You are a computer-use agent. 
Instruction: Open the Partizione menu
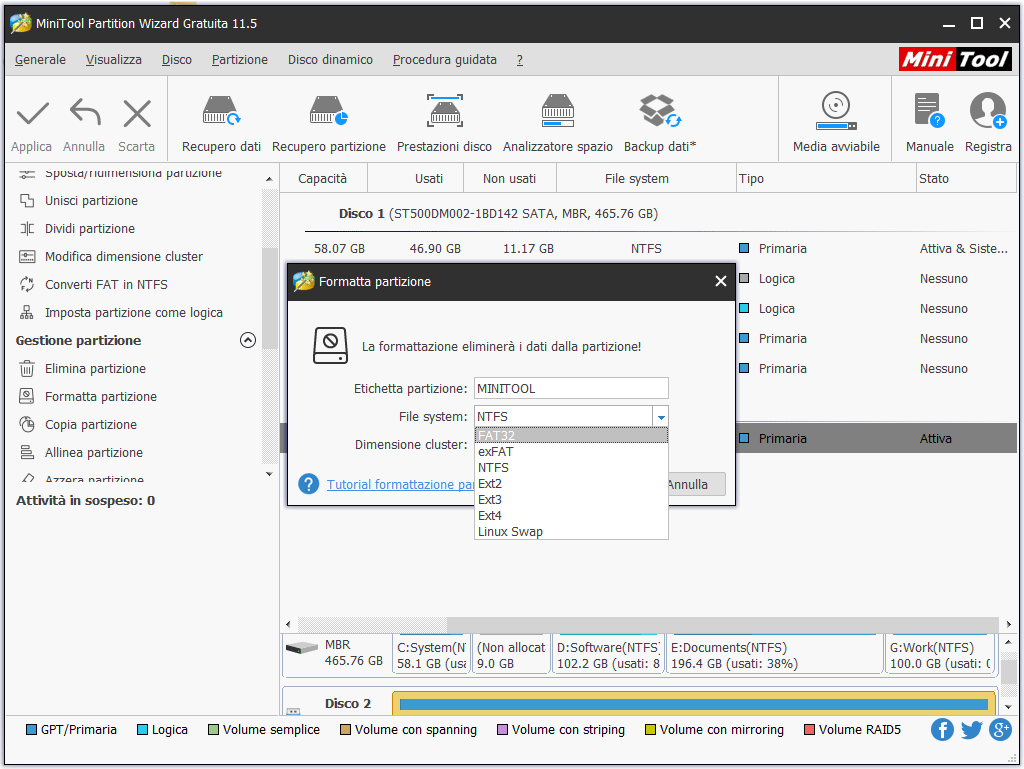click(x=239, y=60)
